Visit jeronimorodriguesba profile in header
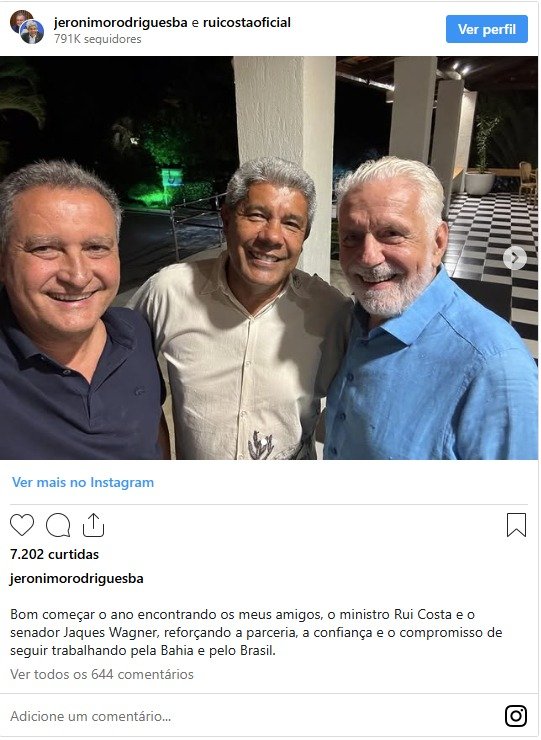This screenshot has width=541, height=740. 120,22
